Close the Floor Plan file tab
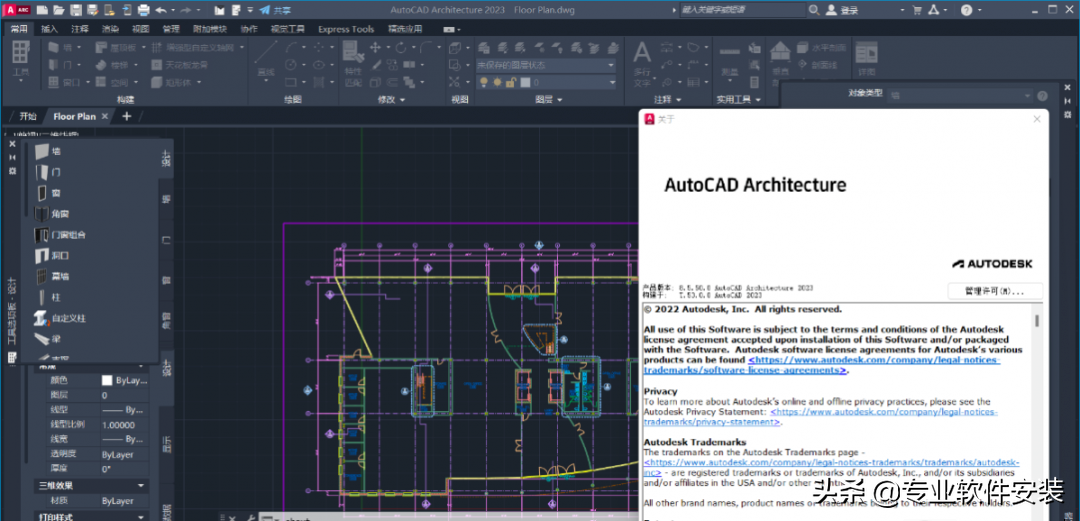 coord(105,116)
